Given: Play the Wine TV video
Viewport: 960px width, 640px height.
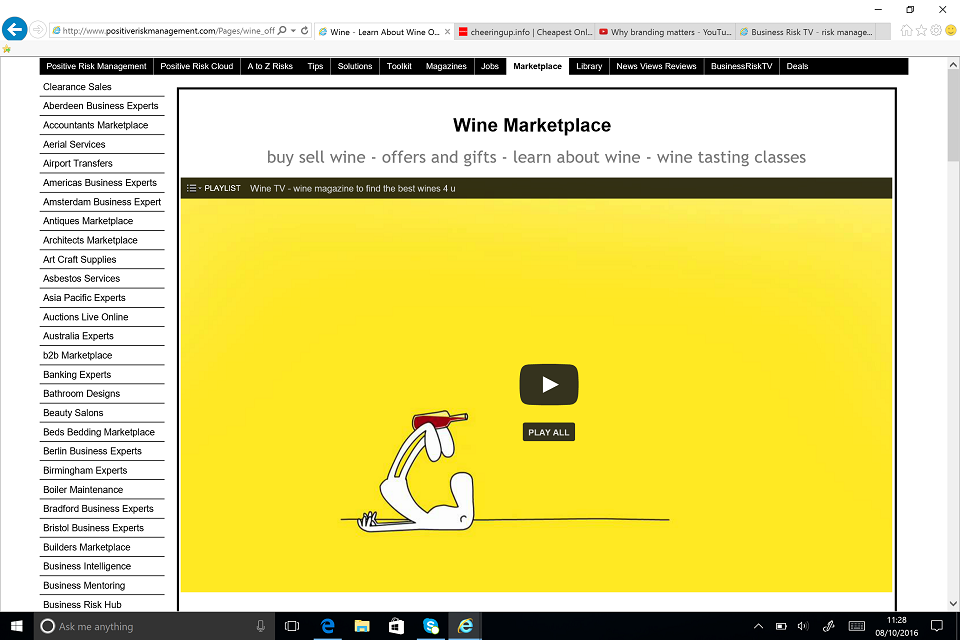Looking at the screenshot, I should click(549, 385).
